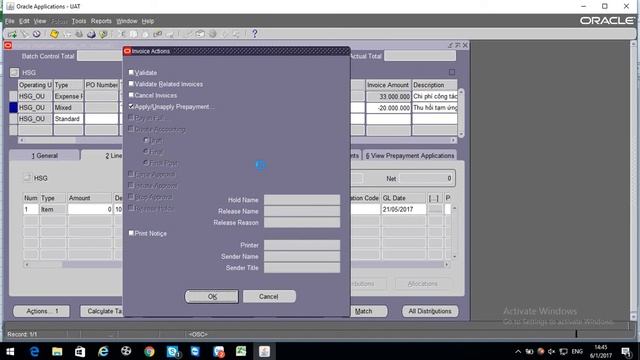Click the Cut scissors toolbar icon
Viewport: 640px width, 360px height.
[x=121, y=34]
